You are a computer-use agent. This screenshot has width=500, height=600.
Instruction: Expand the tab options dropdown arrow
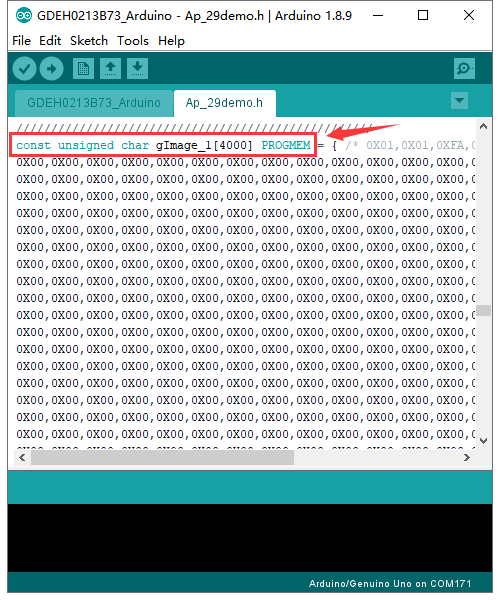pos(459,101)
